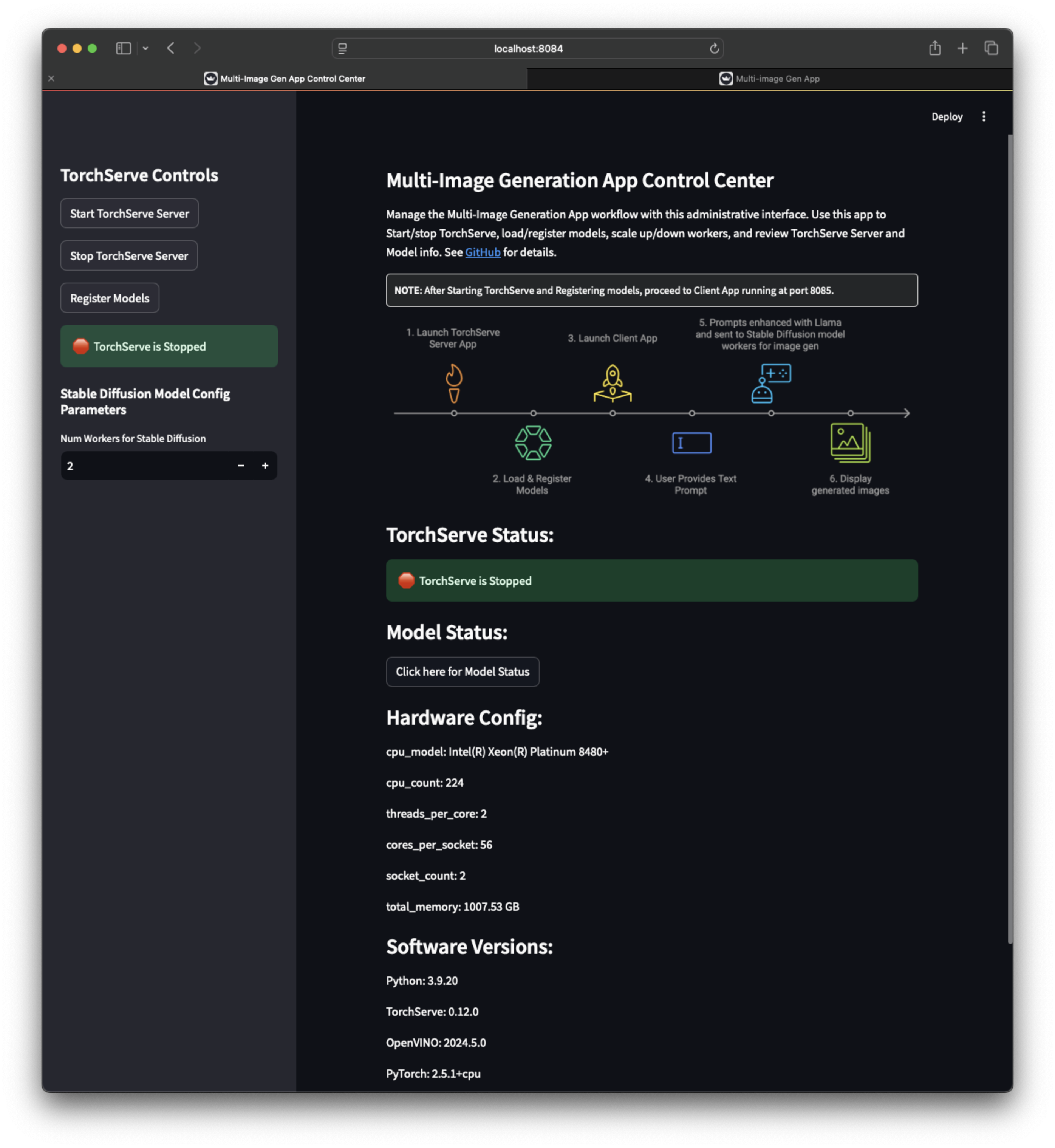This screenshot has height=1148, width=1055.
Task: Click the site settings icon in the address bar
Action: click(x=342, y=48)
